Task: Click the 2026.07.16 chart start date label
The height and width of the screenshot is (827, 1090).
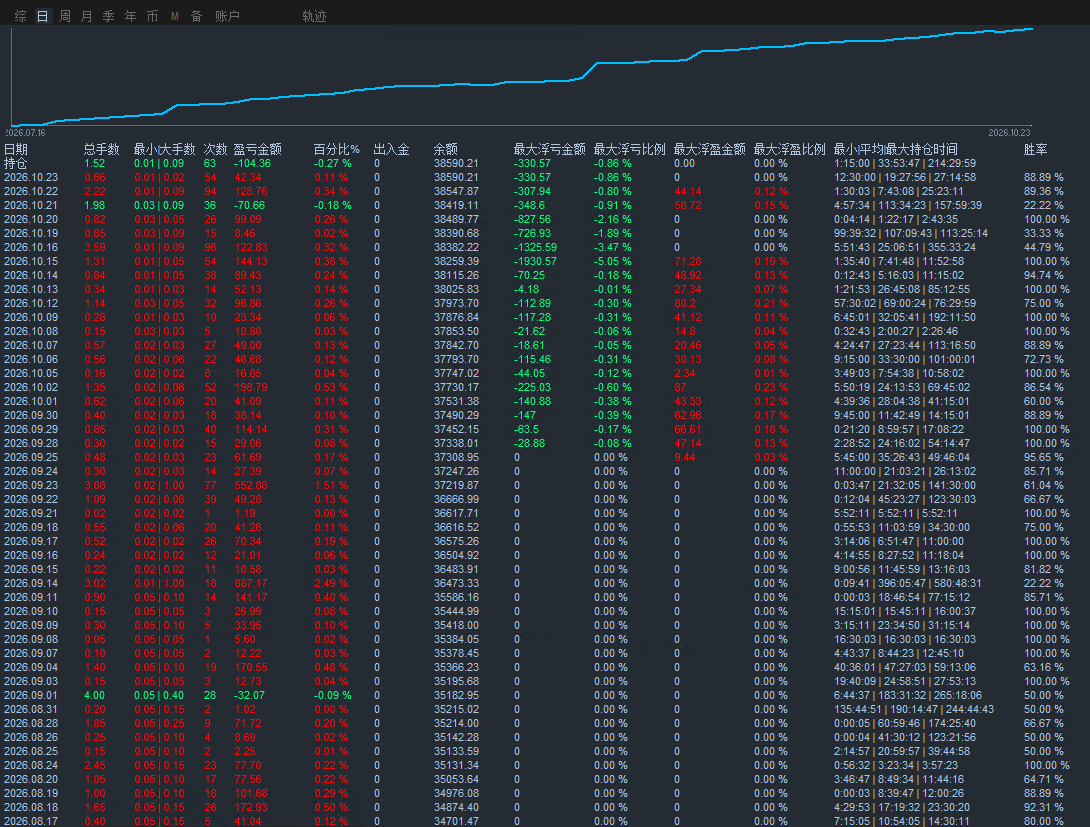Action: click(26, 133)
